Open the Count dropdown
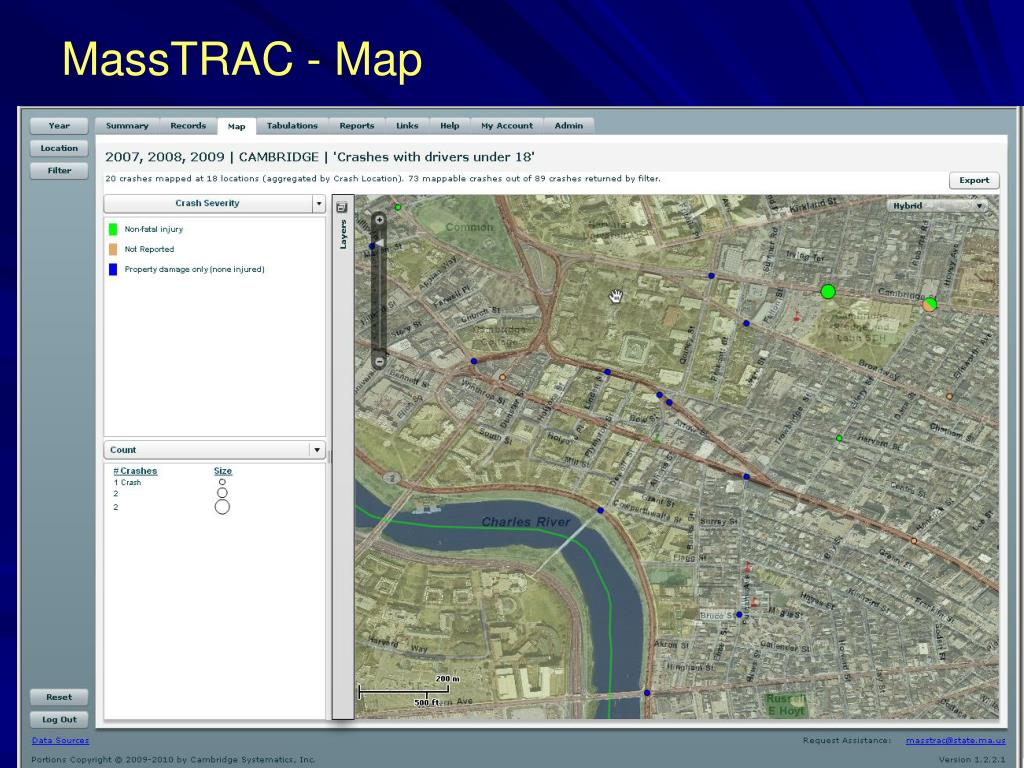1024x768 pixels. 214,450
